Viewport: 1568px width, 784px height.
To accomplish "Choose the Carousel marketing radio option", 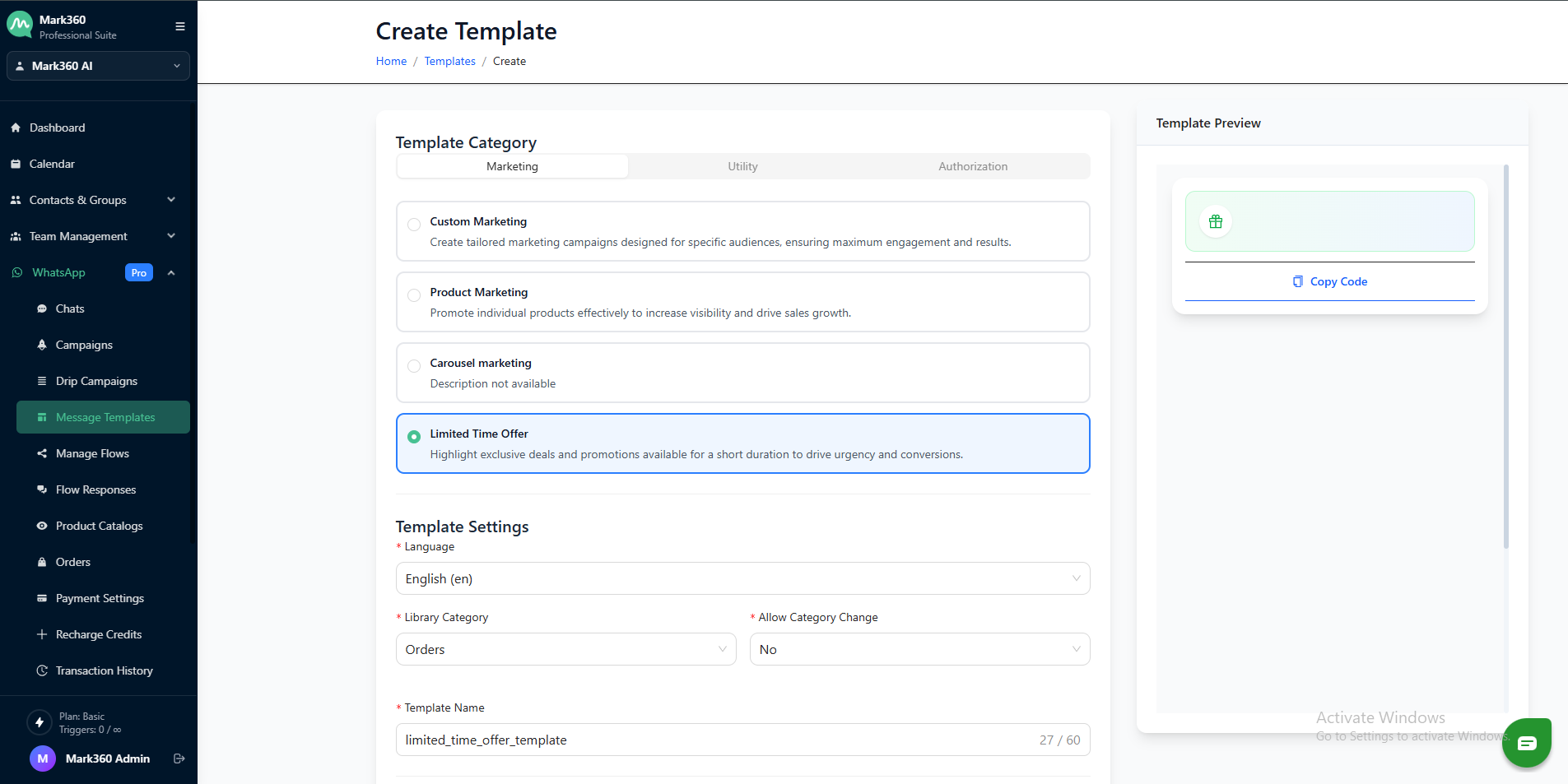I will tap(414, 365).
